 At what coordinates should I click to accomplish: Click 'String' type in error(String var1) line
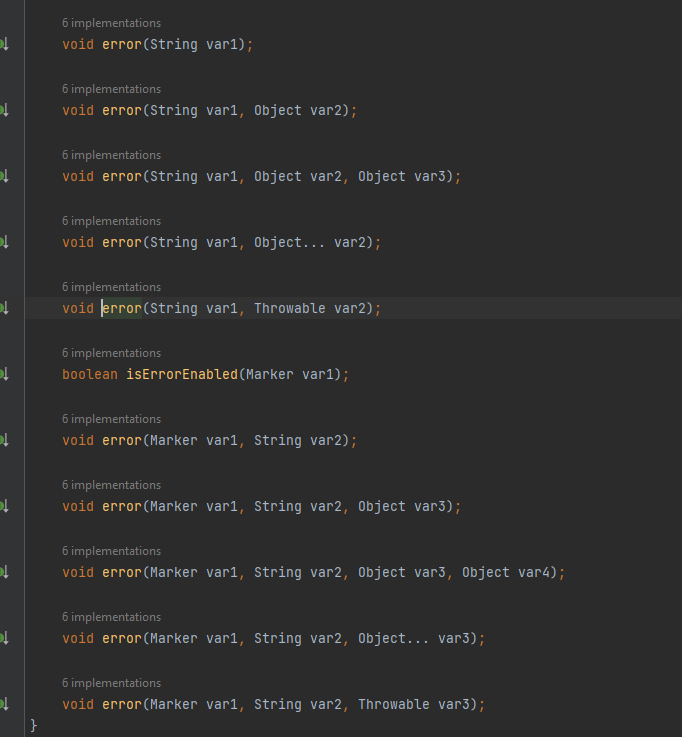click(173, 45)
